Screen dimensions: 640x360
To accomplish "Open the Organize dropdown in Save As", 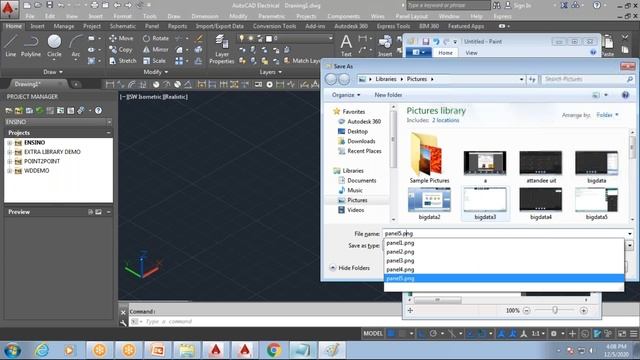I will coord(346,95).
